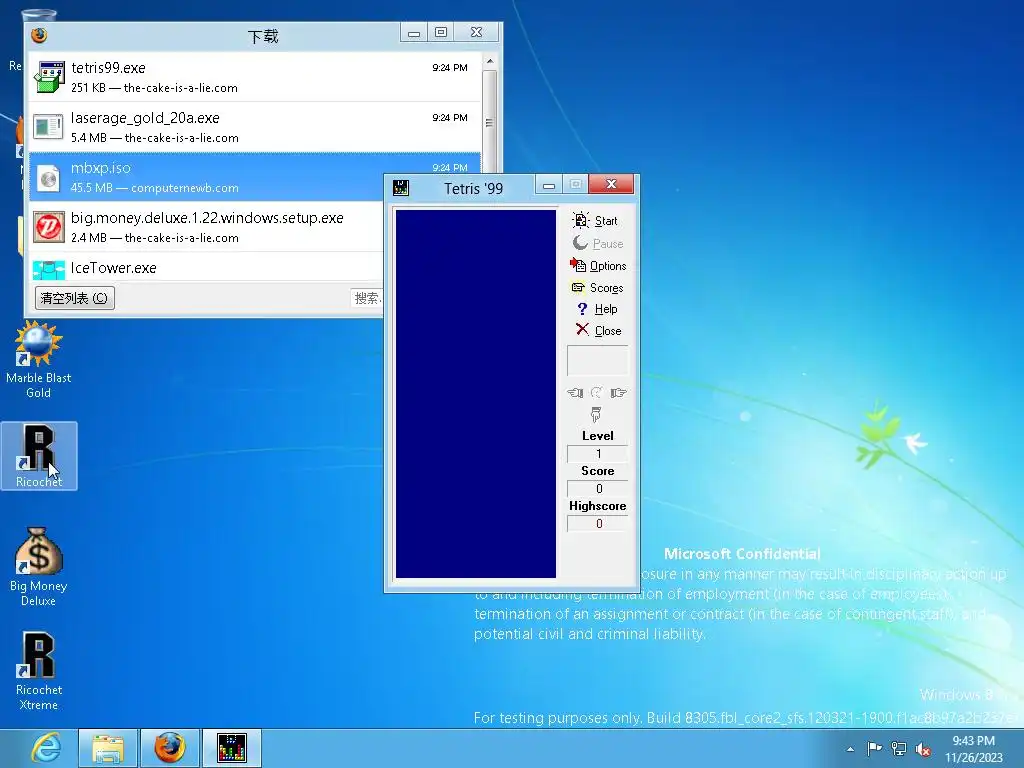Click the Tetris '99 taskbar button
Viewport: 1024px width, 768px height.
(232, 748)
